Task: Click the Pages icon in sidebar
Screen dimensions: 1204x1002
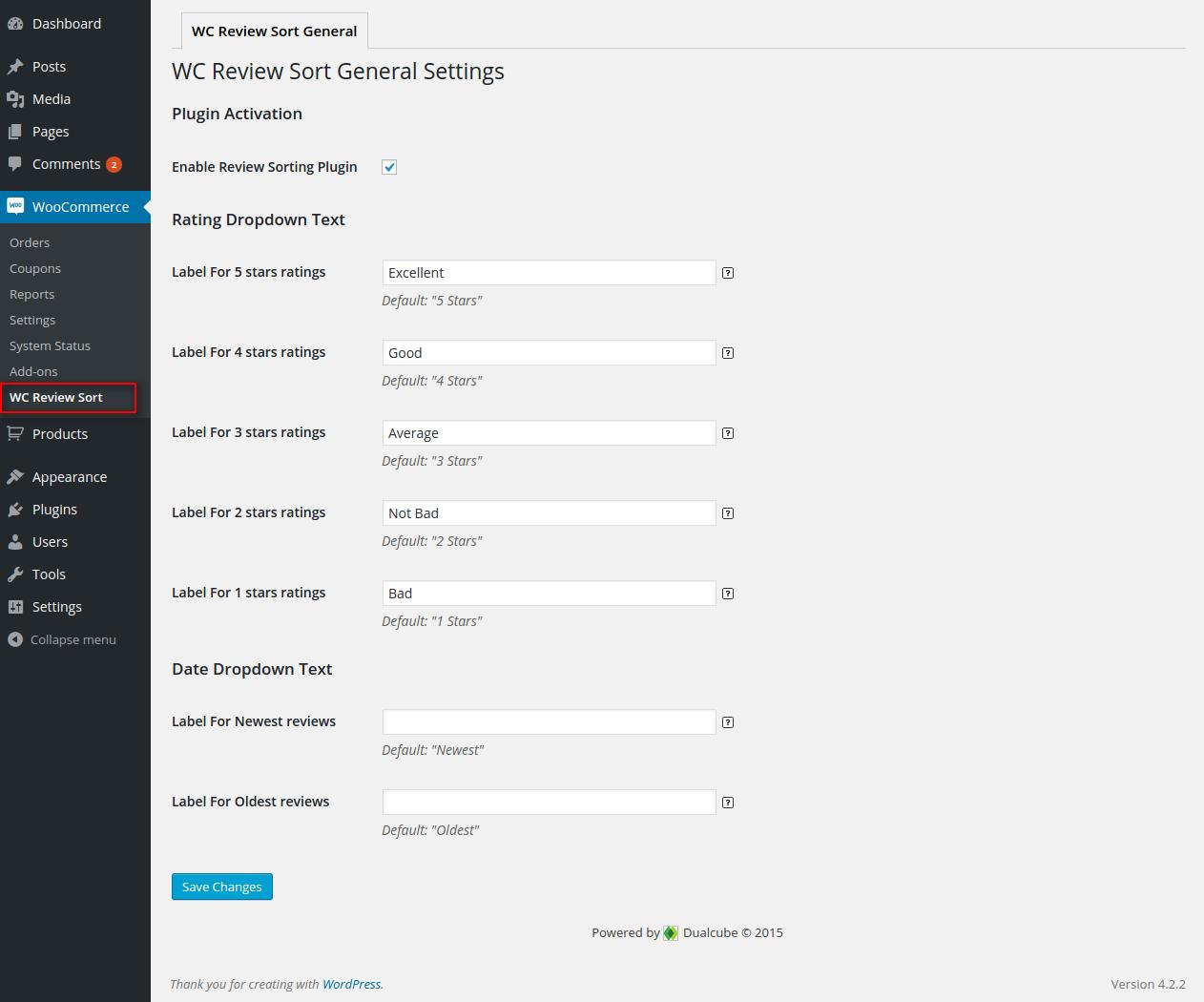Action: coord(15,132)
